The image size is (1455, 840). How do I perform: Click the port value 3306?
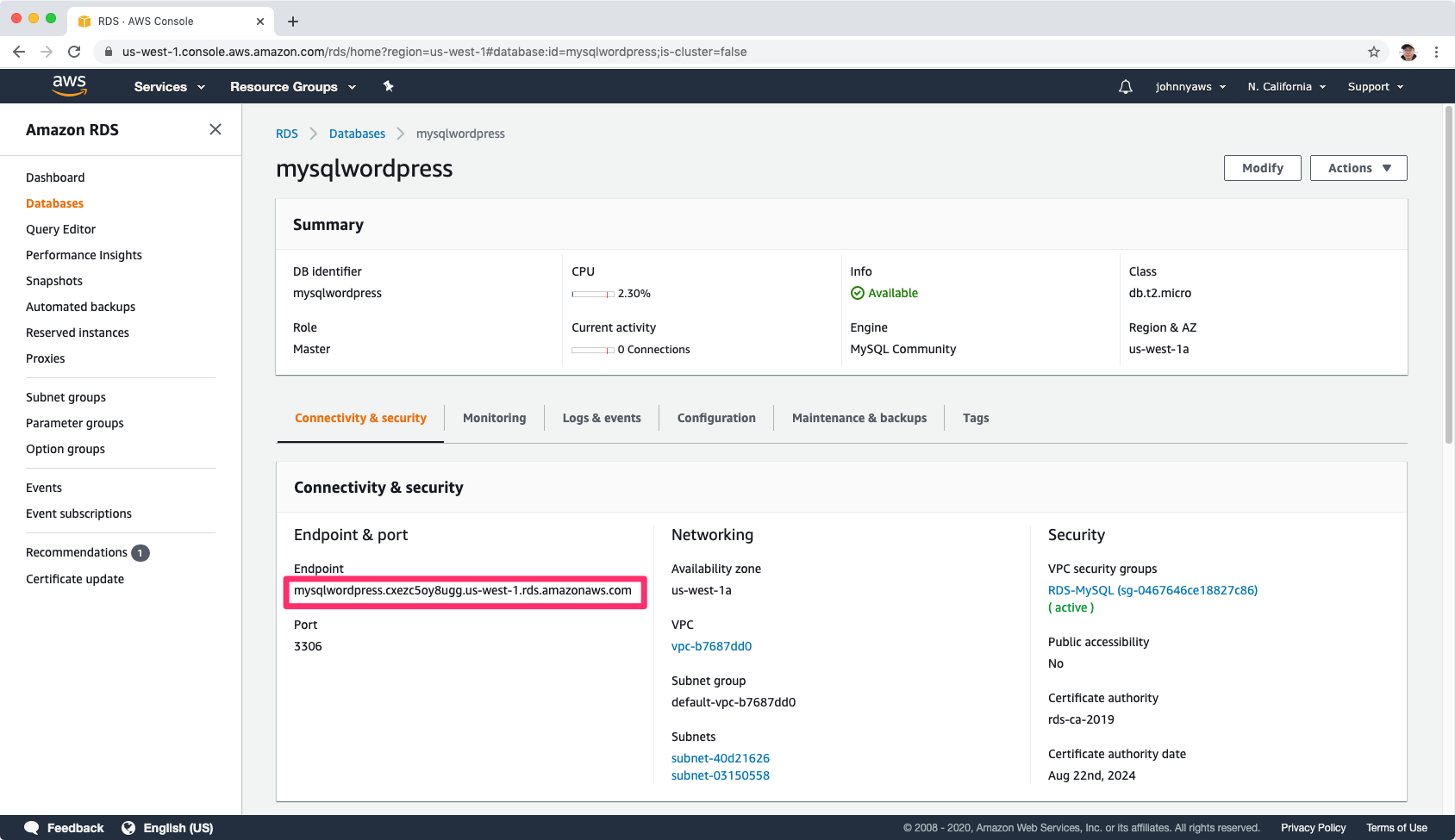(308, 646)
